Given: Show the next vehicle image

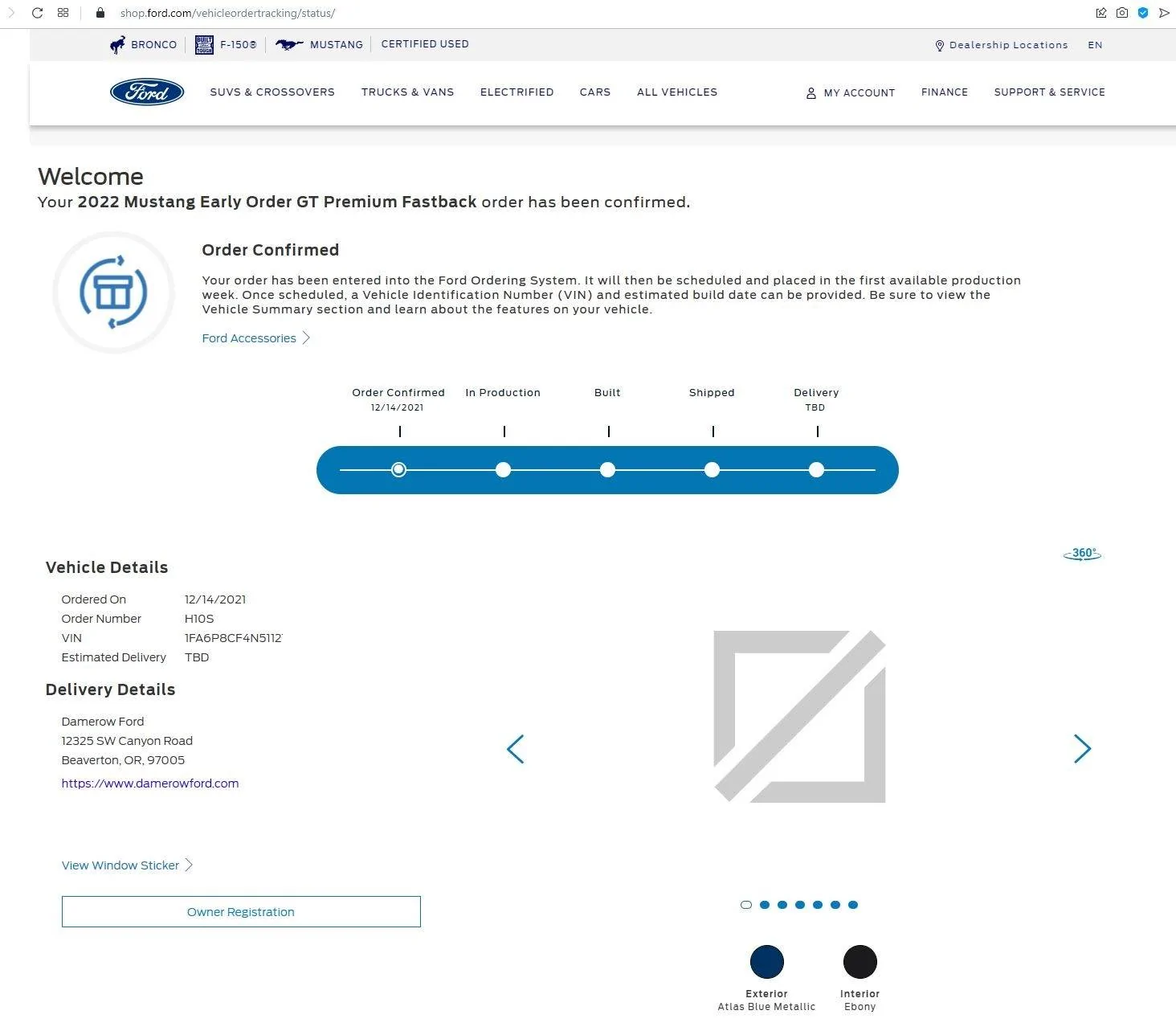Looking at the screenshot, I should pos(1083,749).
